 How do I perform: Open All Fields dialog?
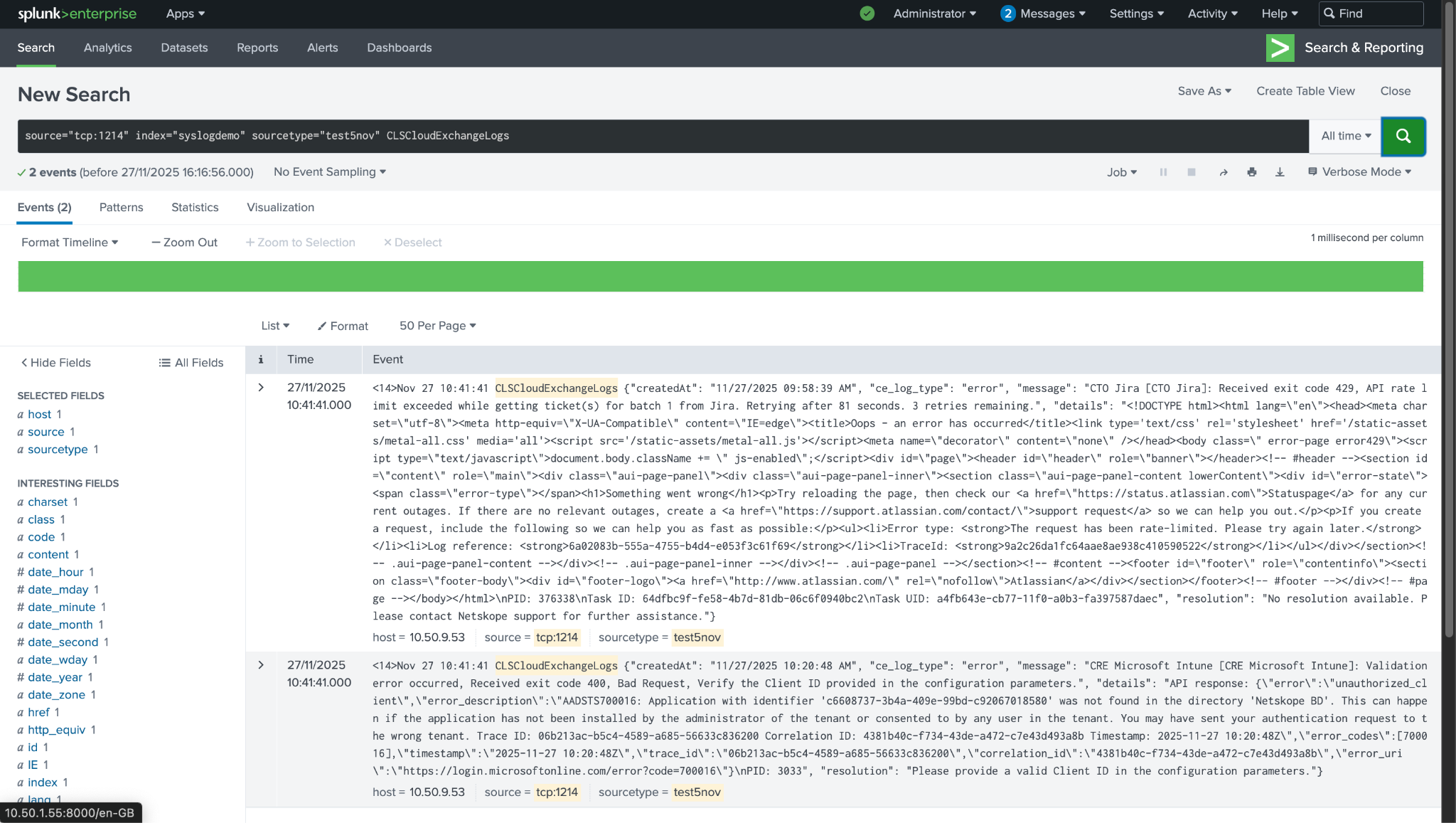(x=191, y=363)
